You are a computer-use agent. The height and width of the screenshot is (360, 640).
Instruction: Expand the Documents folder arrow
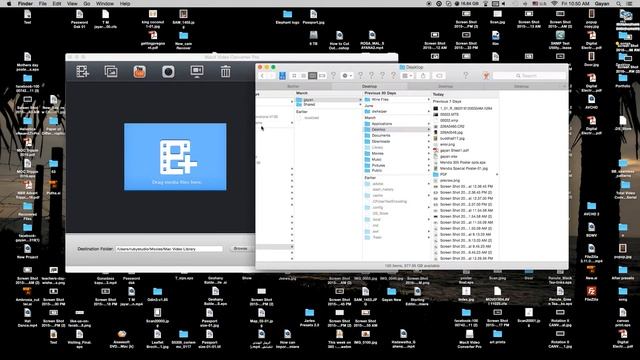pyautogui.click(x=429, y=136)
